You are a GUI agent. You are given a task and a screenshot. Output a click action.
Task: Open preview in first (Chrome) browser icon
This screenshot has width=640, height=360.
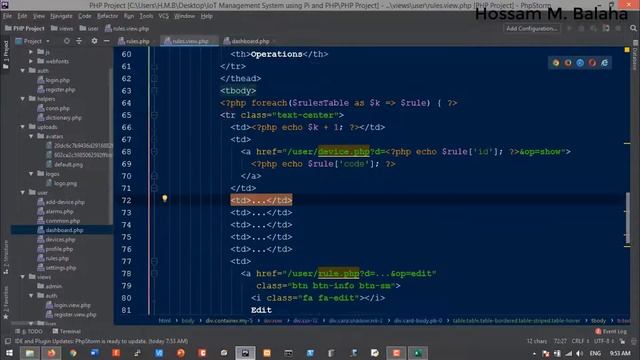point(556,63)
